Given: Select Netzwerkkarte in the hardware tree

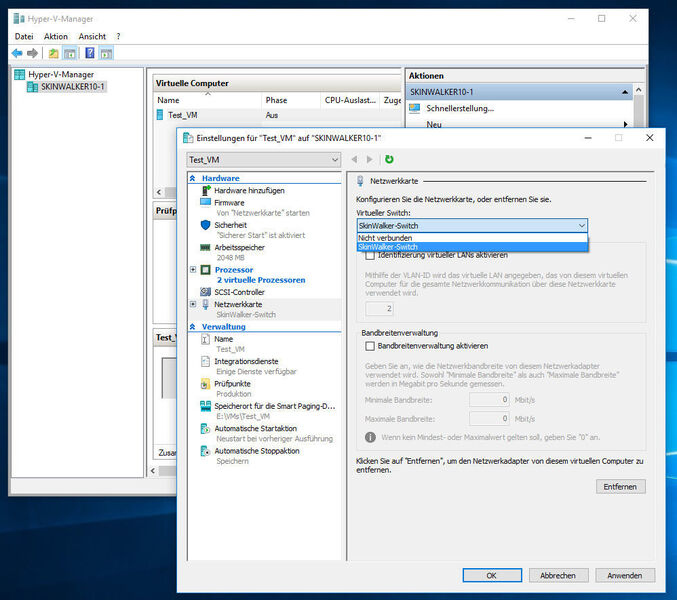Looking at the screenshot, I should (238, 304).
